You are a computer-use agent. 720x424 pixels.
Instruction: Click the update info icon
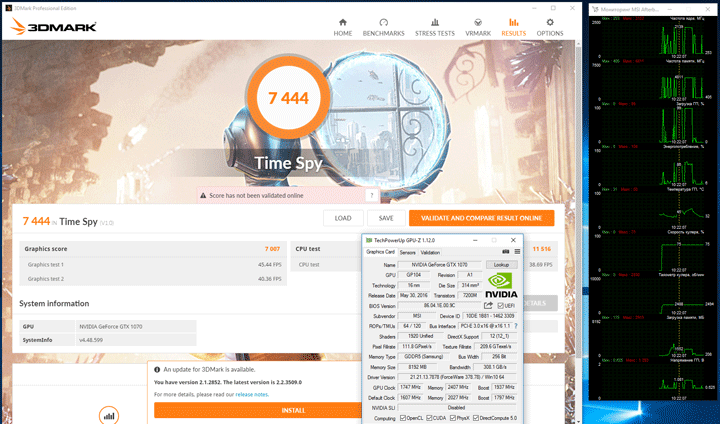pos(157,369)
